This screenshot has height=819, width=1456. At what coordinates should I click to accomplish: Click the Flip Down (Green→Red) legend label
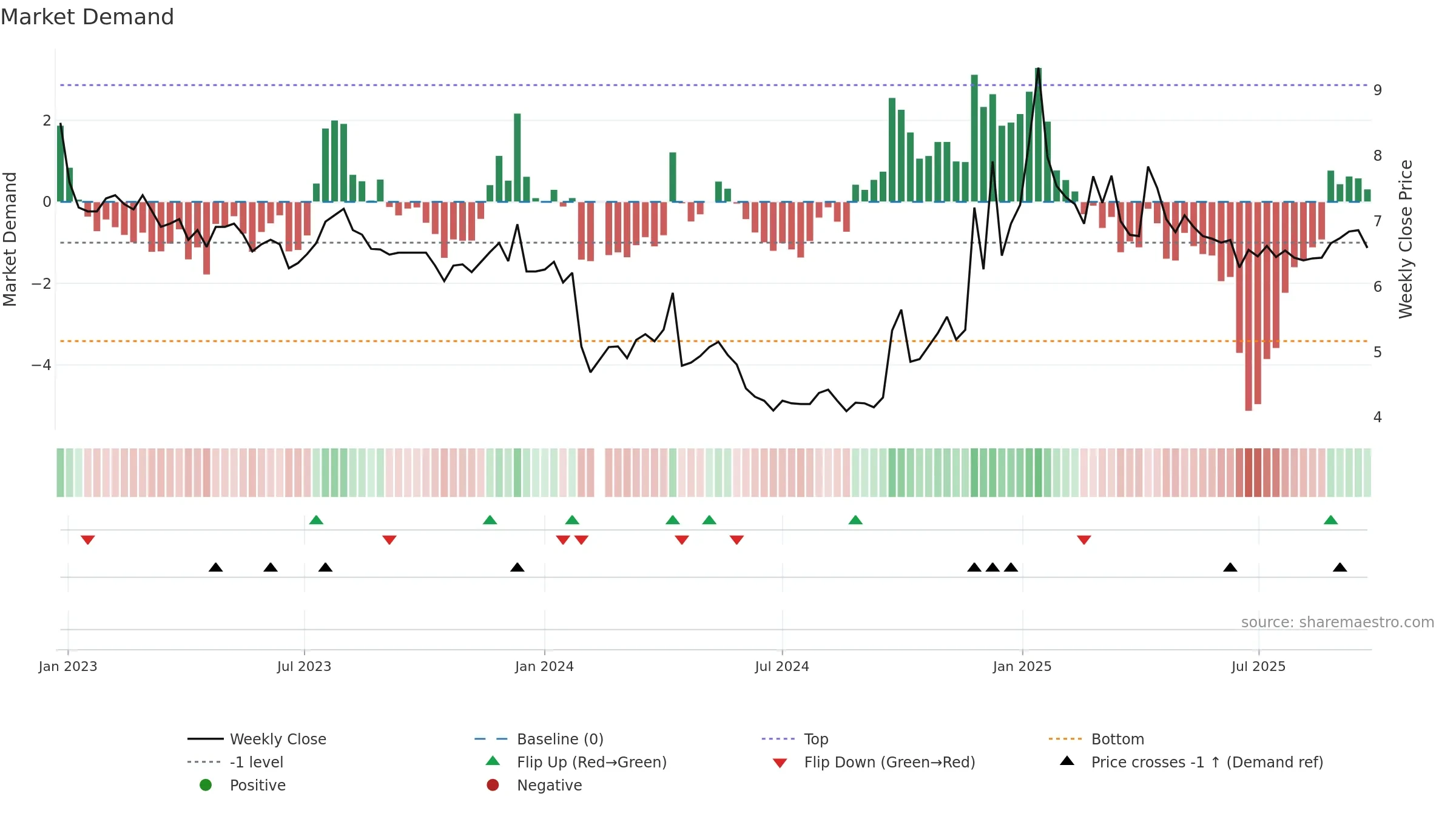point(889,762)
